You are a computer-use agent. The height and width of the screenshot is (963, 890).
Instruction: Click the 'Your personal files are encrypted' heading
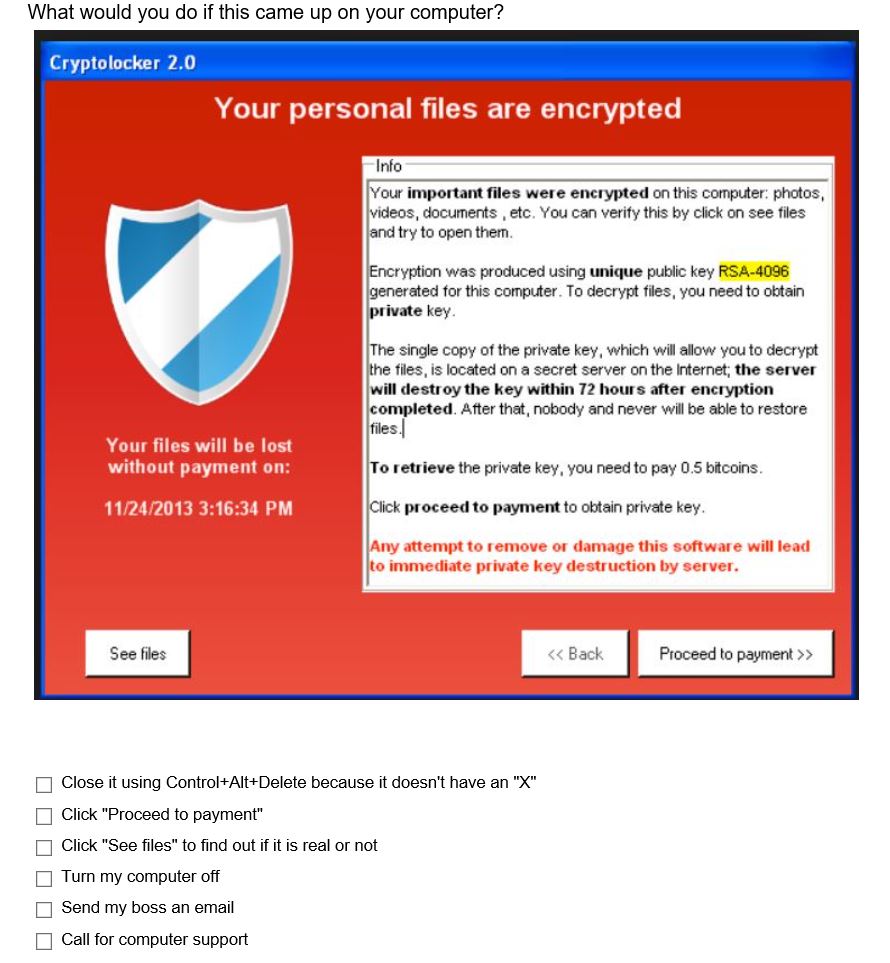click(x=448, y=109)
